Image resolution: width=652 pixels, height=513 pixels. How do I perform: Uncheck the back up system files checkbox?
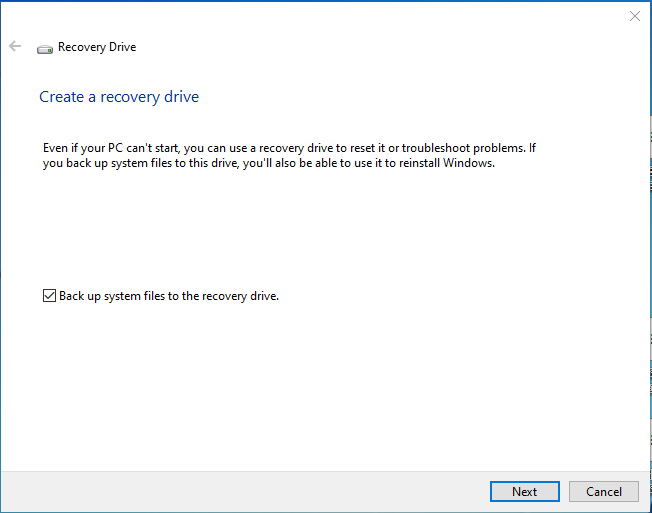[x=49, y=296]
